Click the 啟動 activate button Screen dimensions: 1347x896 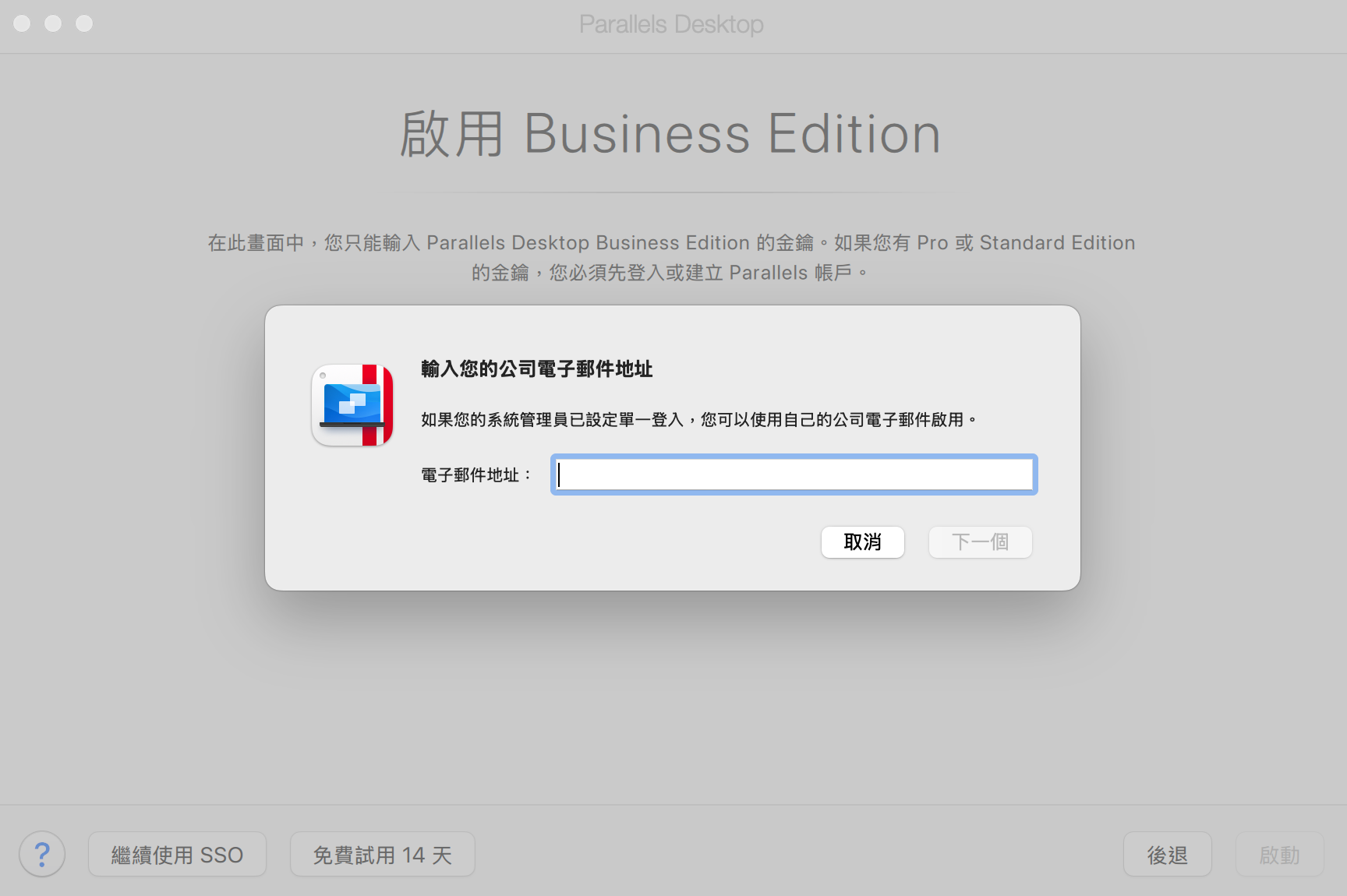(1279, 855)
